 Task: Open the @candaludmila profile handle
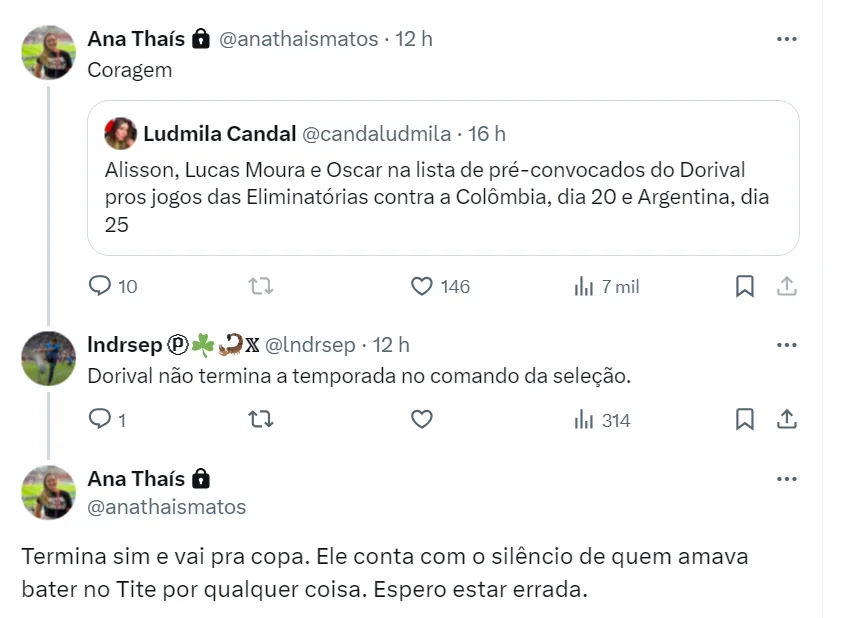376,134
